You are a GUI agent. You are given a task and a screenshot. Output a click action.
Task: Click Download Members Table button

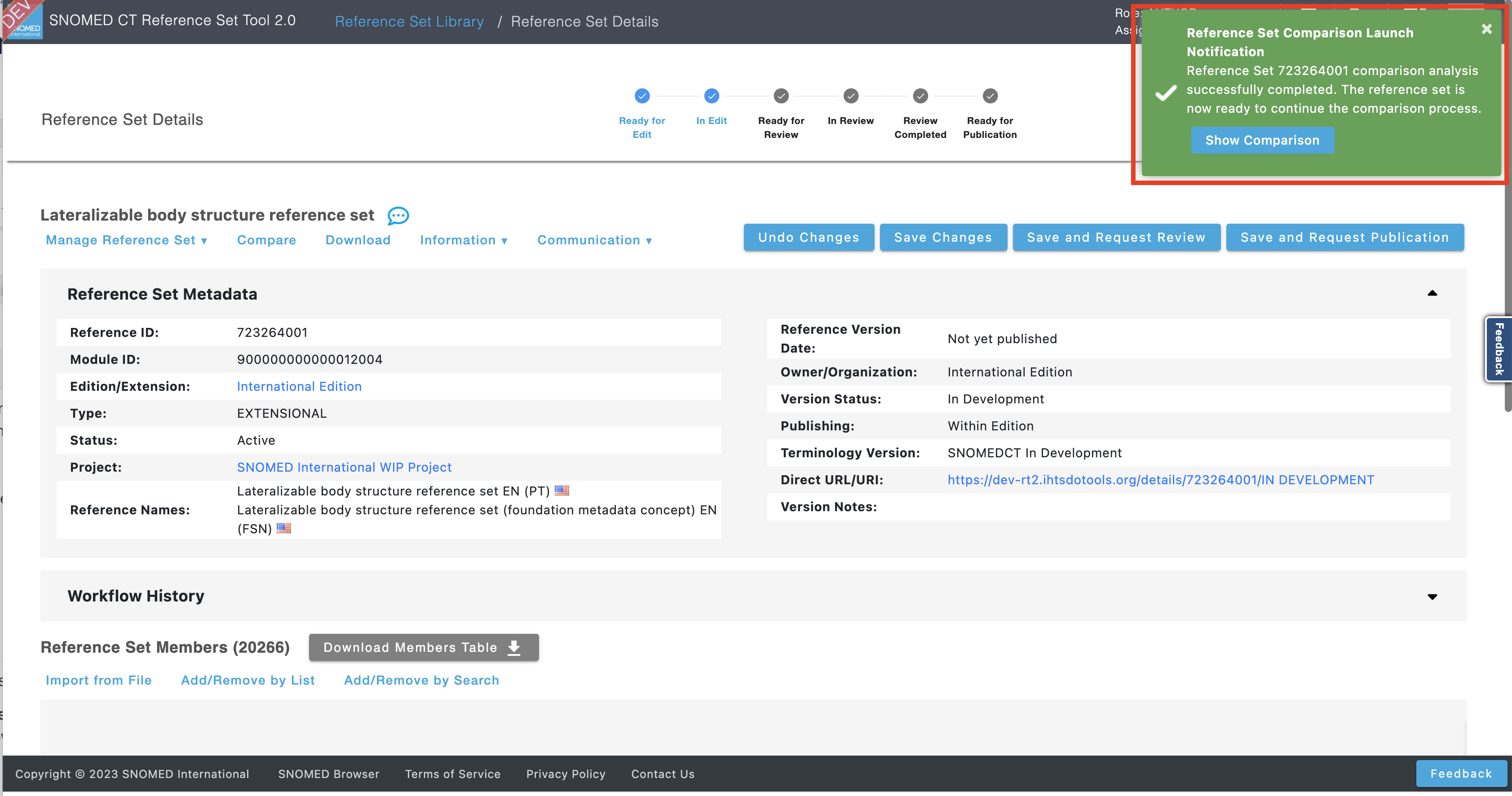click(x=424, y=647)
